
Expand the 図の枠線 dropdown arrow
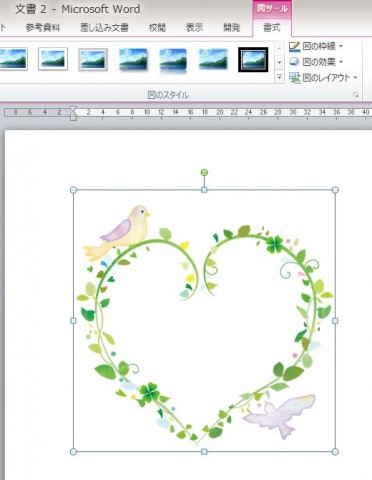pyautogui.click(x=341, y=46)
